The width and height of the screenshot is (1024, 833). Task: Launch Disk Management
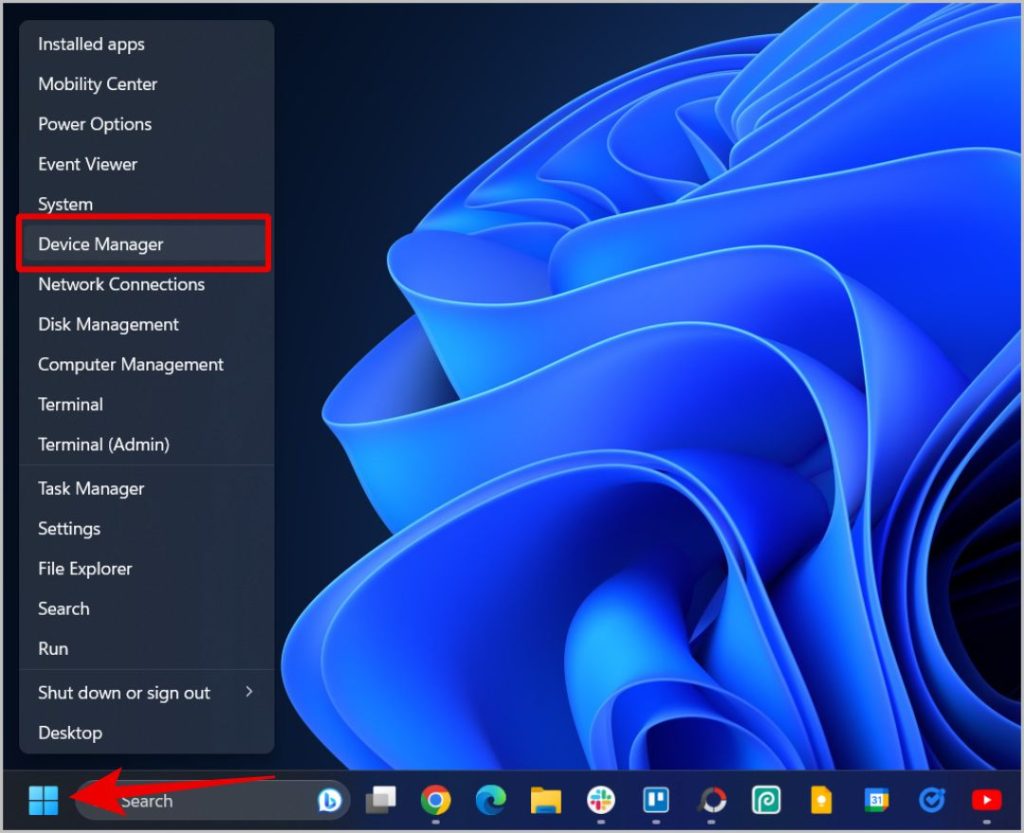click(147, 324)
